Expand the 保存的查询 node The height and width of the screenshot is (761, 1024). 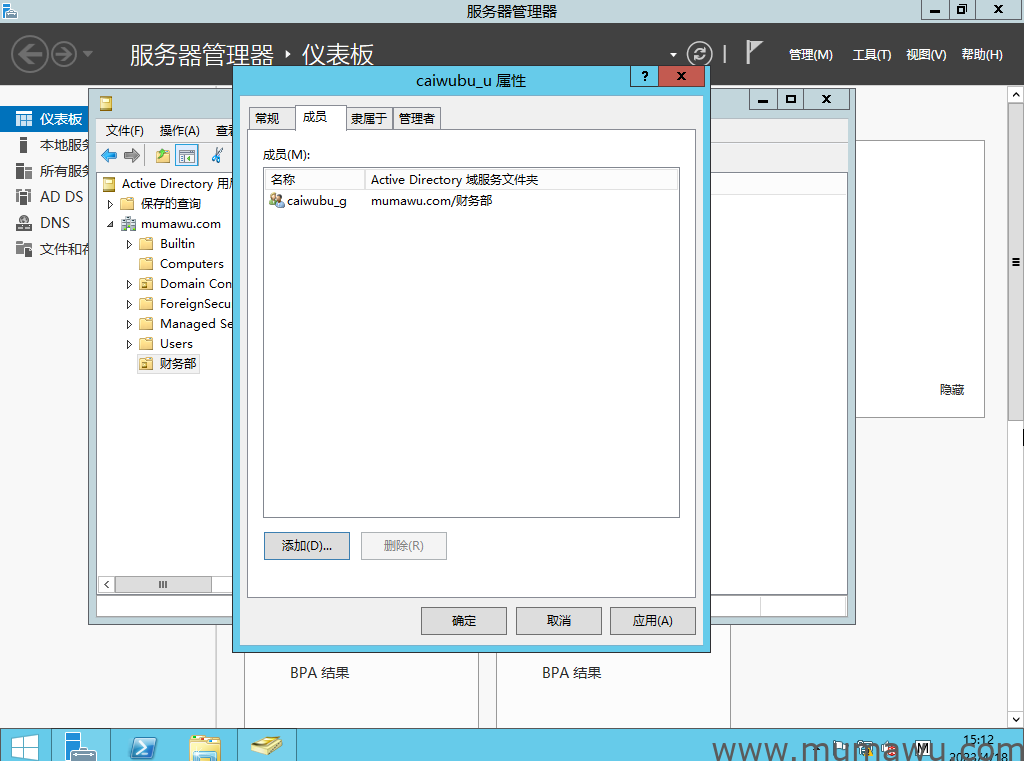(111, 204)
